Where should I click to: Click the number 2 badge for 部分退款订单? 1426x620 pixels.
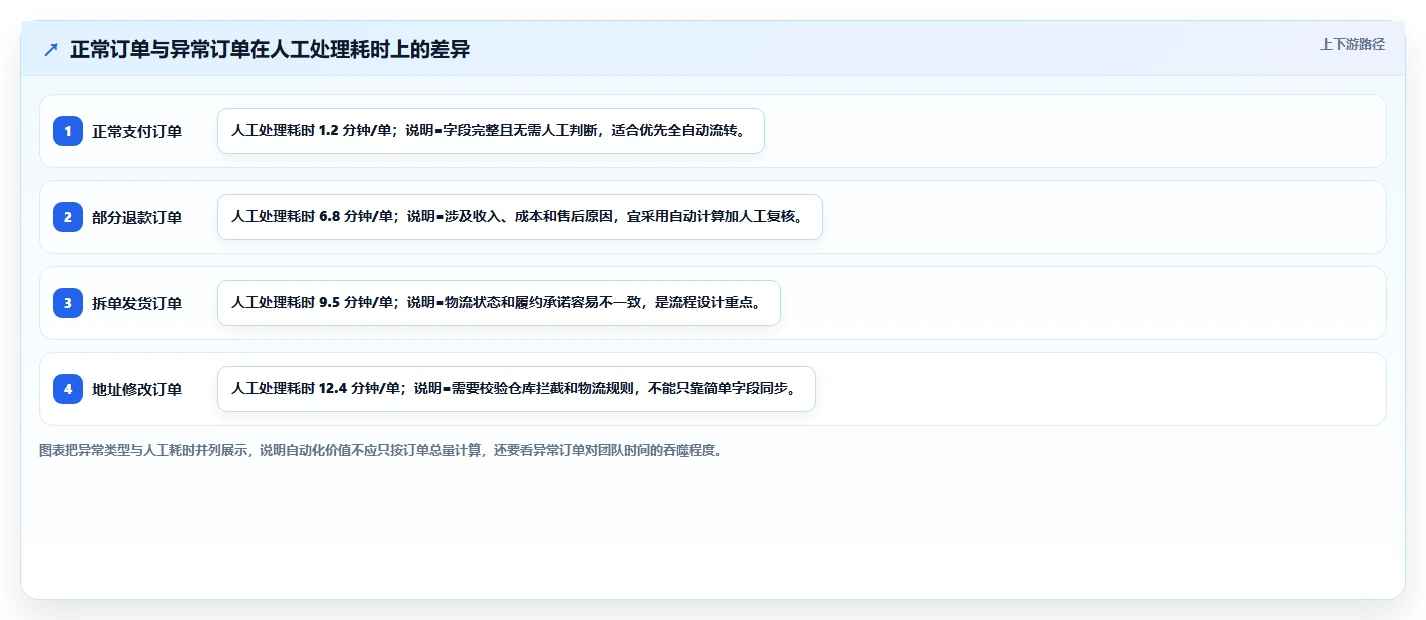(68, 217)
